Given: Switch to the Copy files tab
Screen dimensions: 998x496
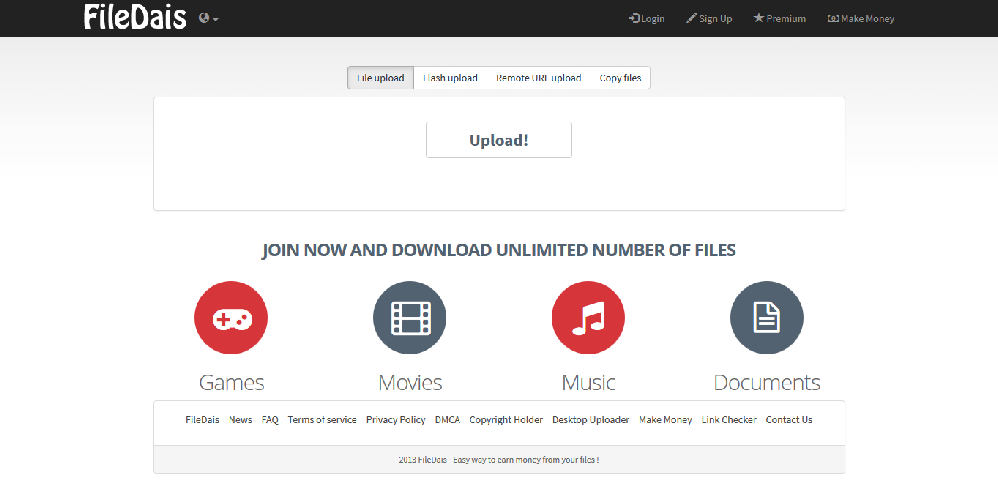Looking at the screenshot, I should 620,78.
